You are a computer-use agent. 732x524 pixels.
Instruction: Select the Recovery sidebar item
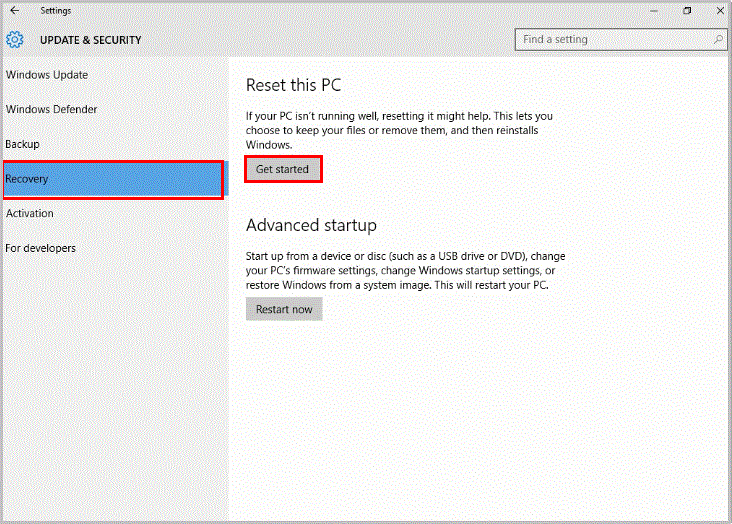(x=113, y=179)
